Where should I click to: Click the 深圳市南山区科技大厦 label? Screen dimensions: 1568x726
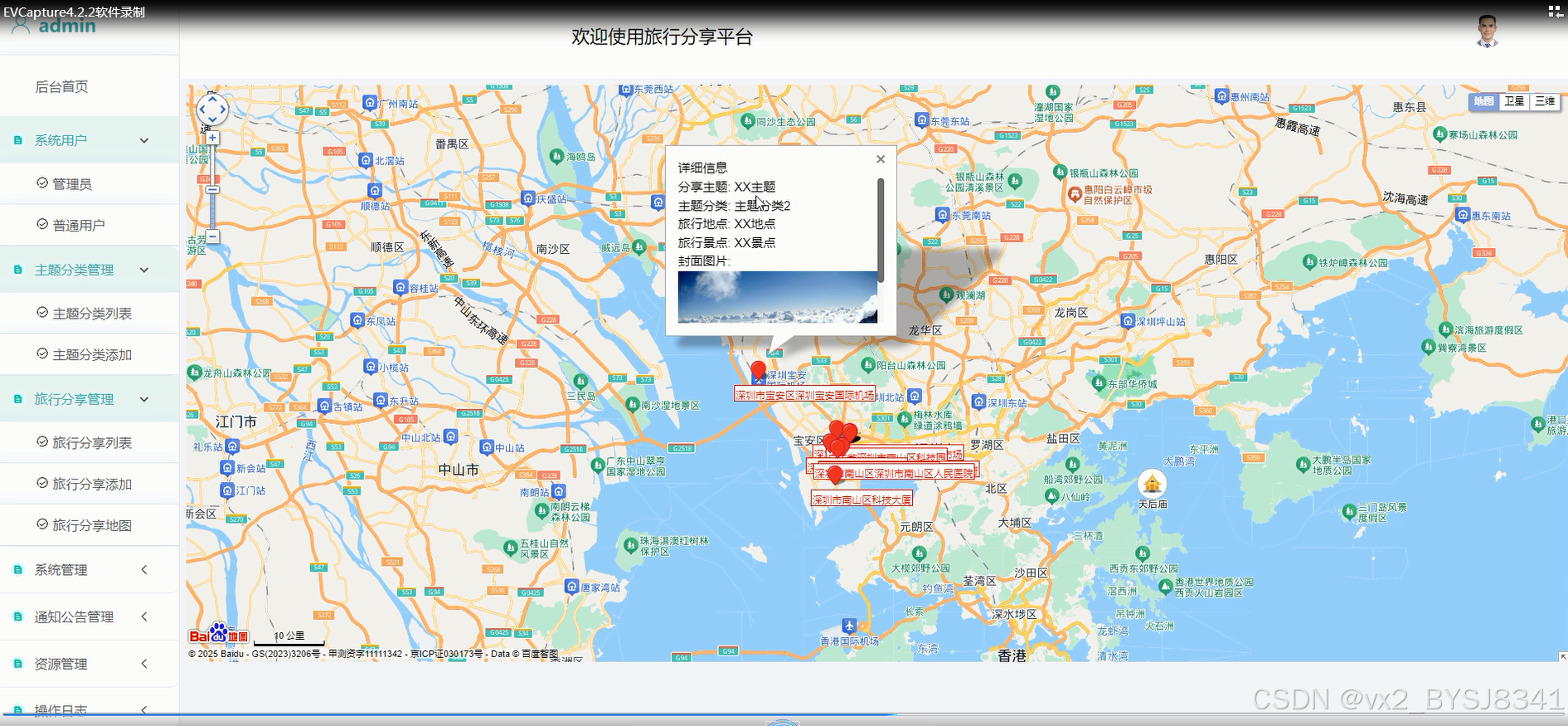(x=862, y=499)
